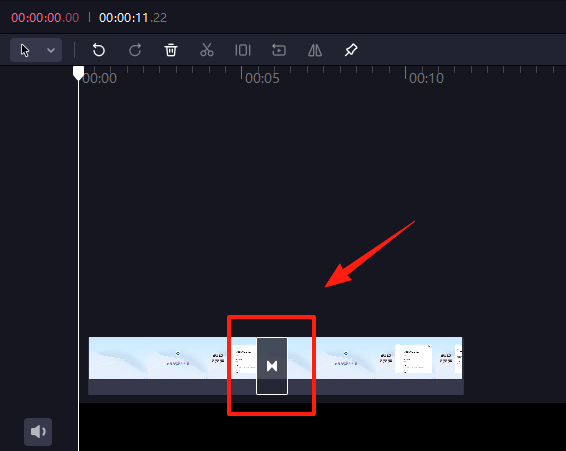
Task: Delete selected clip with trash icon
Action: (171, 50)
